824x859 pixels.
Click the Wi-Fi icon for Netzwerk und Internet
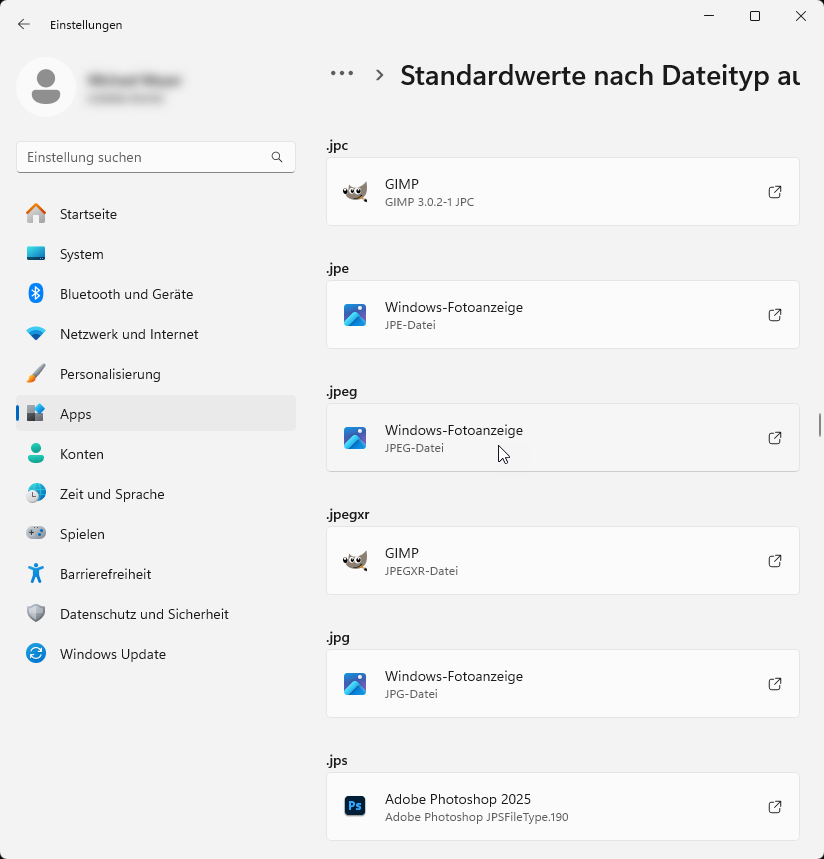[36, 334]
